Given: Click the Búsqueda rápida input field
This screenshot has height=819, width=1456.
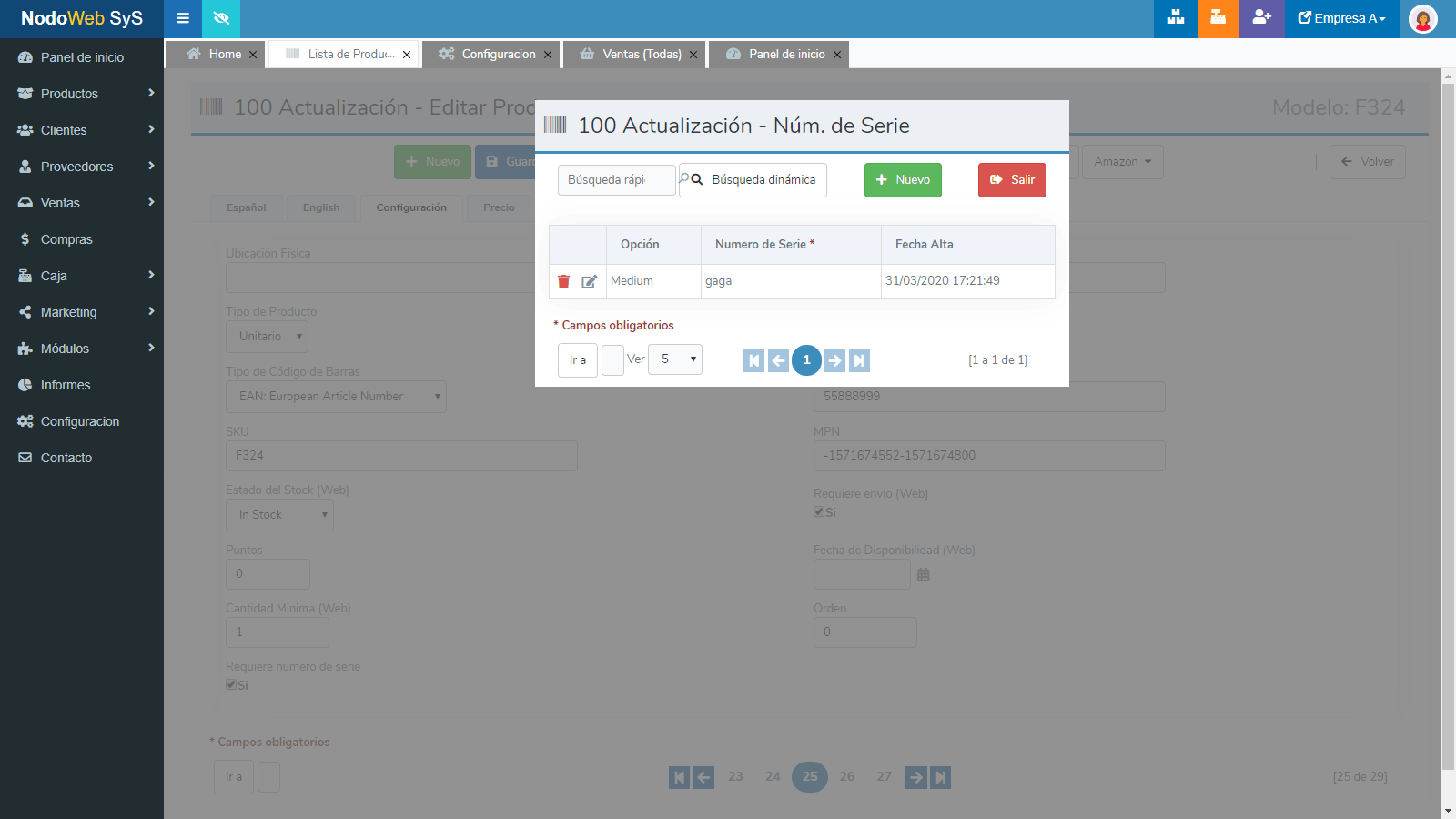Looking at the screenshot, I should click(x=616, y=180).
